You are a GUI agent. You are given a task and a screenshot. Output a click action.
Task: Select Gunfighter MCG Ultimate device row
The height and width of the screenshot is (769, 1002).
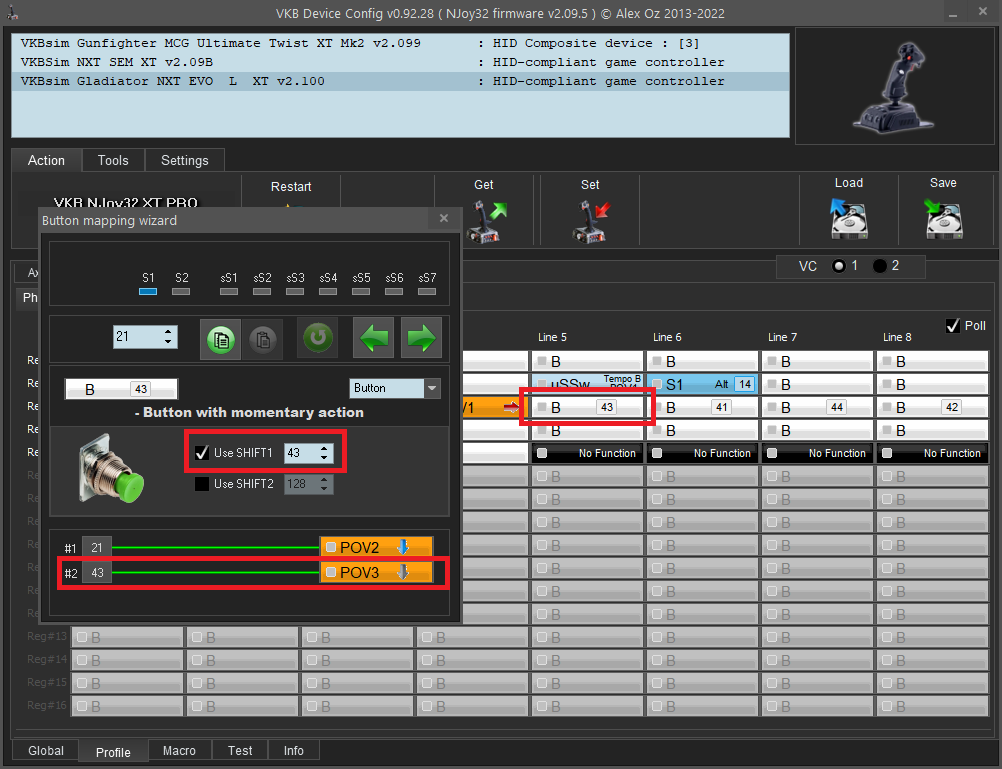(x=400, y=43)
